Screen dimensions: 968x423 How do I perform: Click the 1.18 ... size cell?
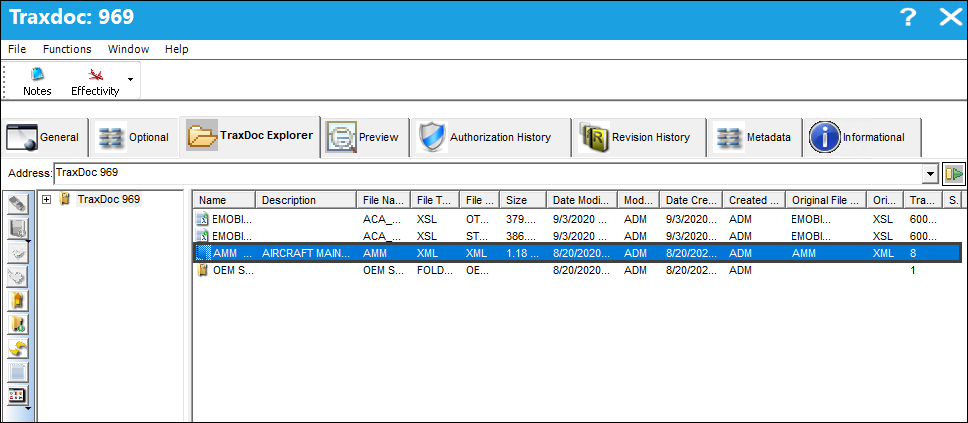tap(520, 253)
